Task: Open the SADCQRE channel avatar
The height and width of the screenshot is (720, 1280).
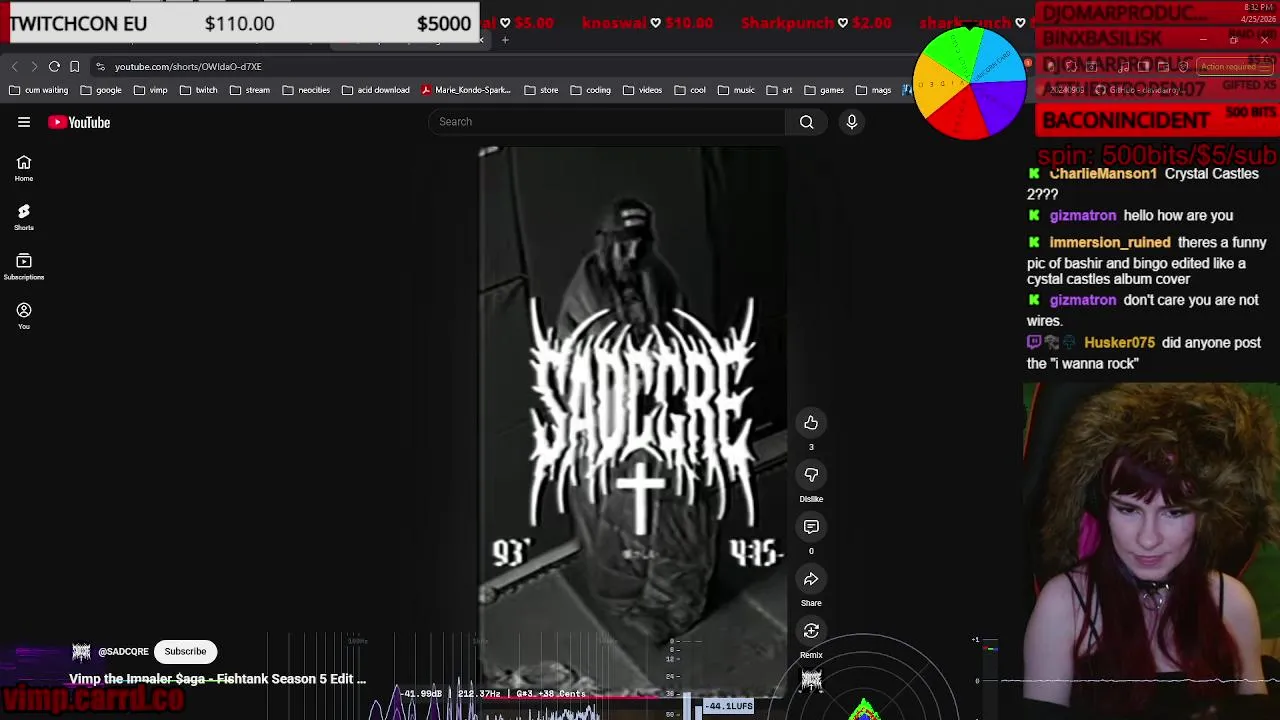Action: pyautogui.click(x=81, y=652)
